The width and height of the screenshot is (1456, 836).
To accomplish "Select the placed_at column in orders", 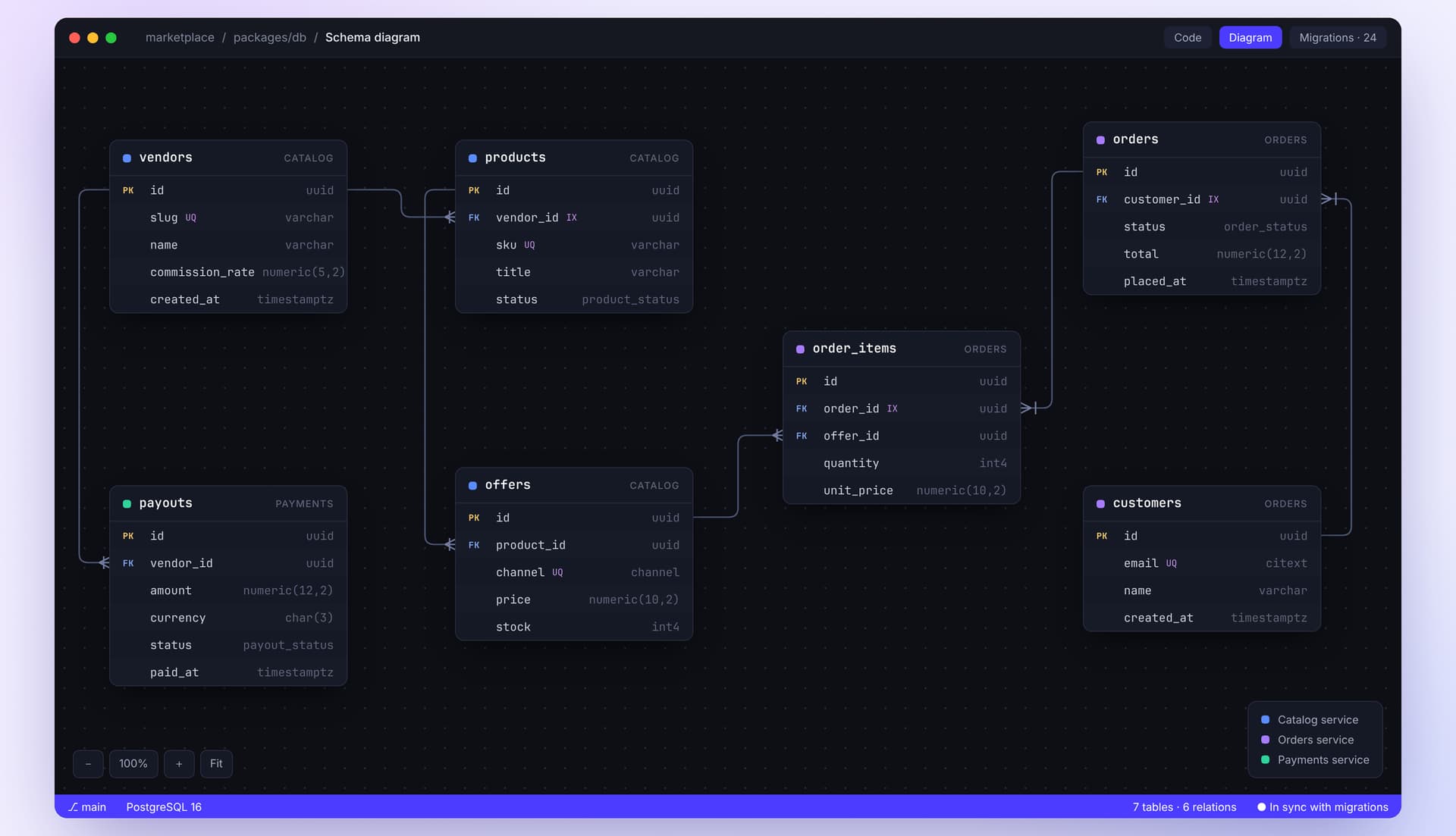I will pyautogui.click(x=1202, y=281).
